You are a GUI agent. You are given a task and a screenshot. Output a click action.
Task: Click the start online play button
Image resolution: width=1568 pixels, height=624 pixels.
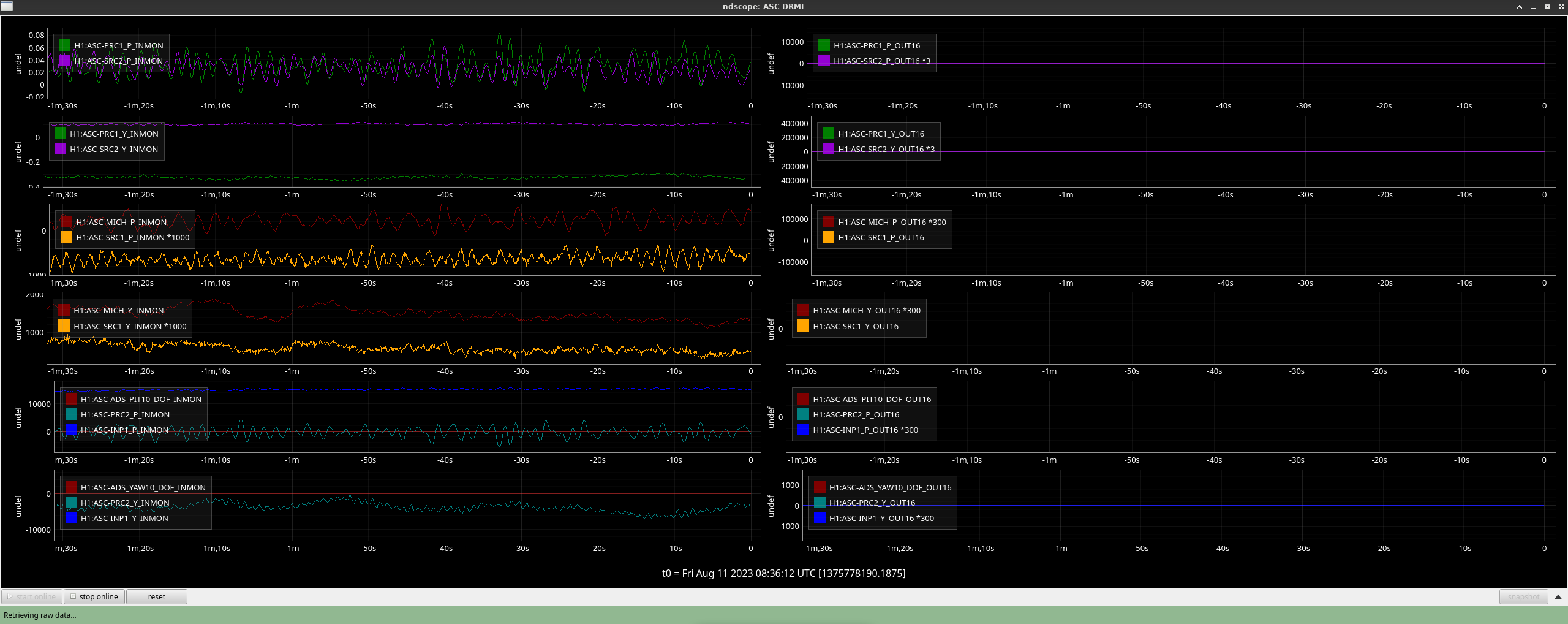click(32, 596)
